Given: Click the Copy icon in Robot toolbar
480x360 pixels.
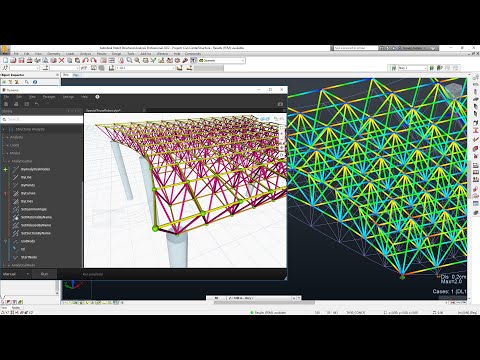Looking at the screenshot, I should pos(70,60).
